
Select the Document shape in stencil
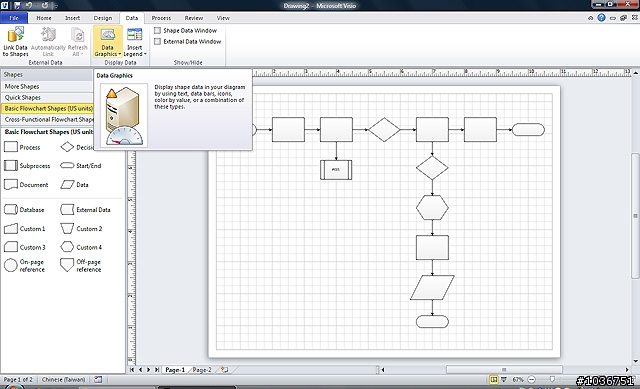[x=26, y=184]
